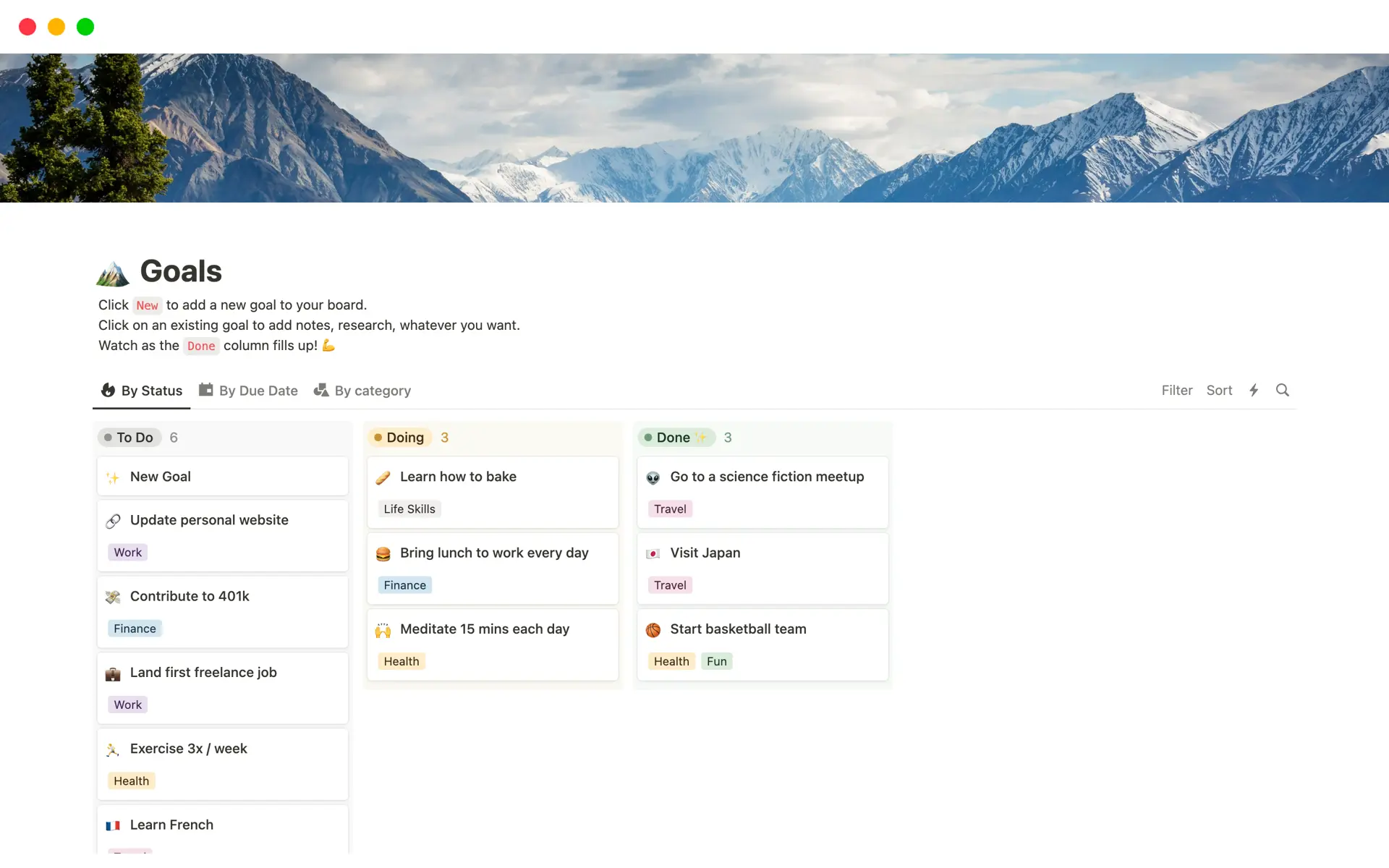This screenshot has width=1389, height=868.
Task: Switch to the By Due Date tab
Action: pos(248,391)
